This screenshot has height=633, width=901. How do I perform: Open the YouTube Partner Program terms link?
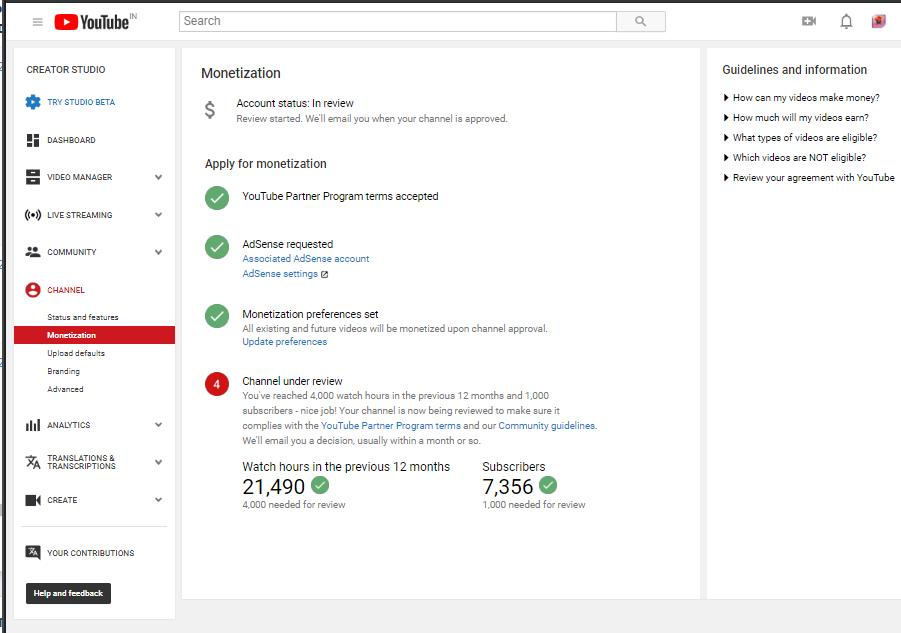(391, 426)
